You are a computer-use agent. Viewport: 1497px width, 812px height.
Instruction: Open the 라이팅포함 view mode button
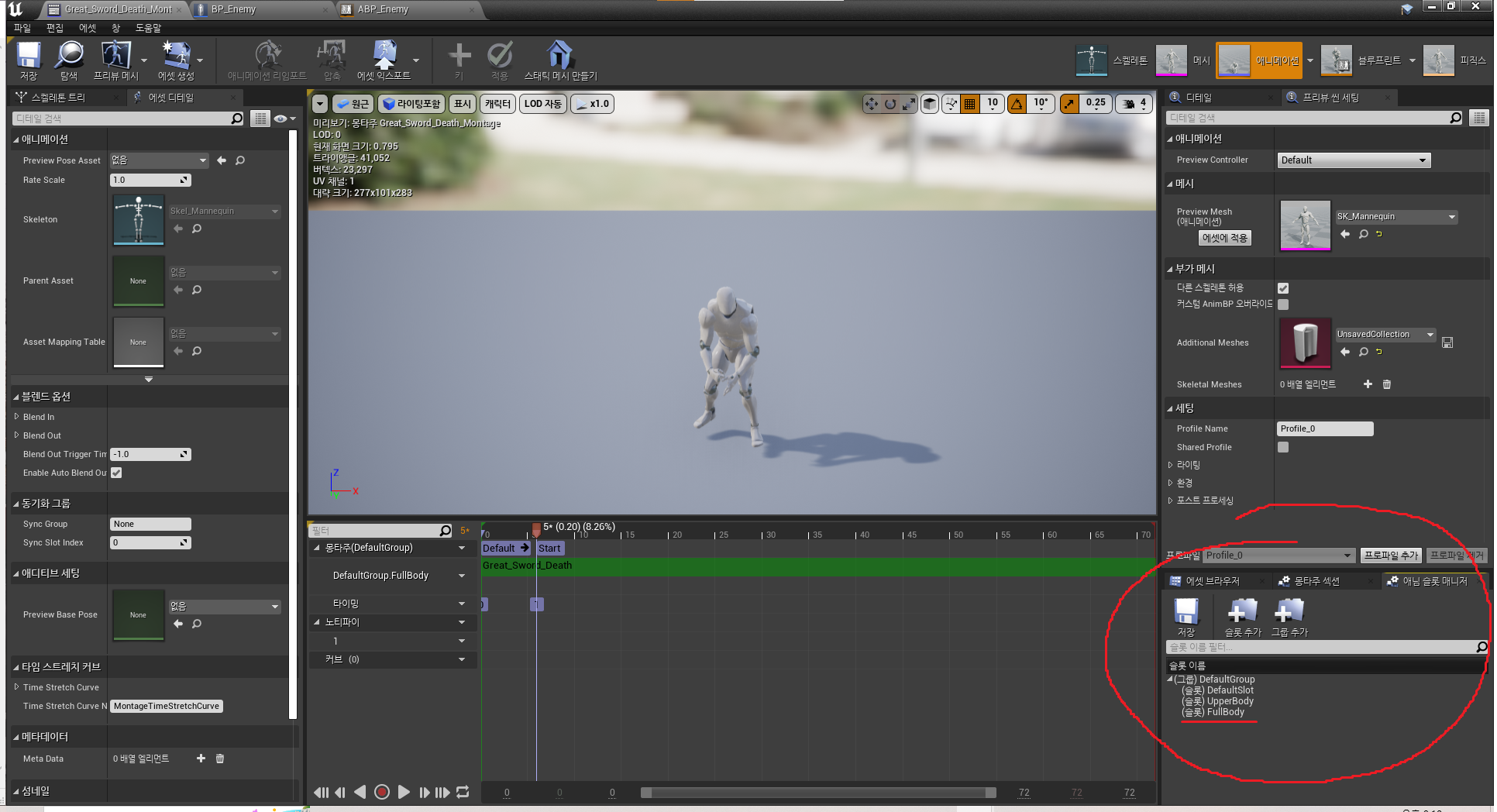coord(410,104)
